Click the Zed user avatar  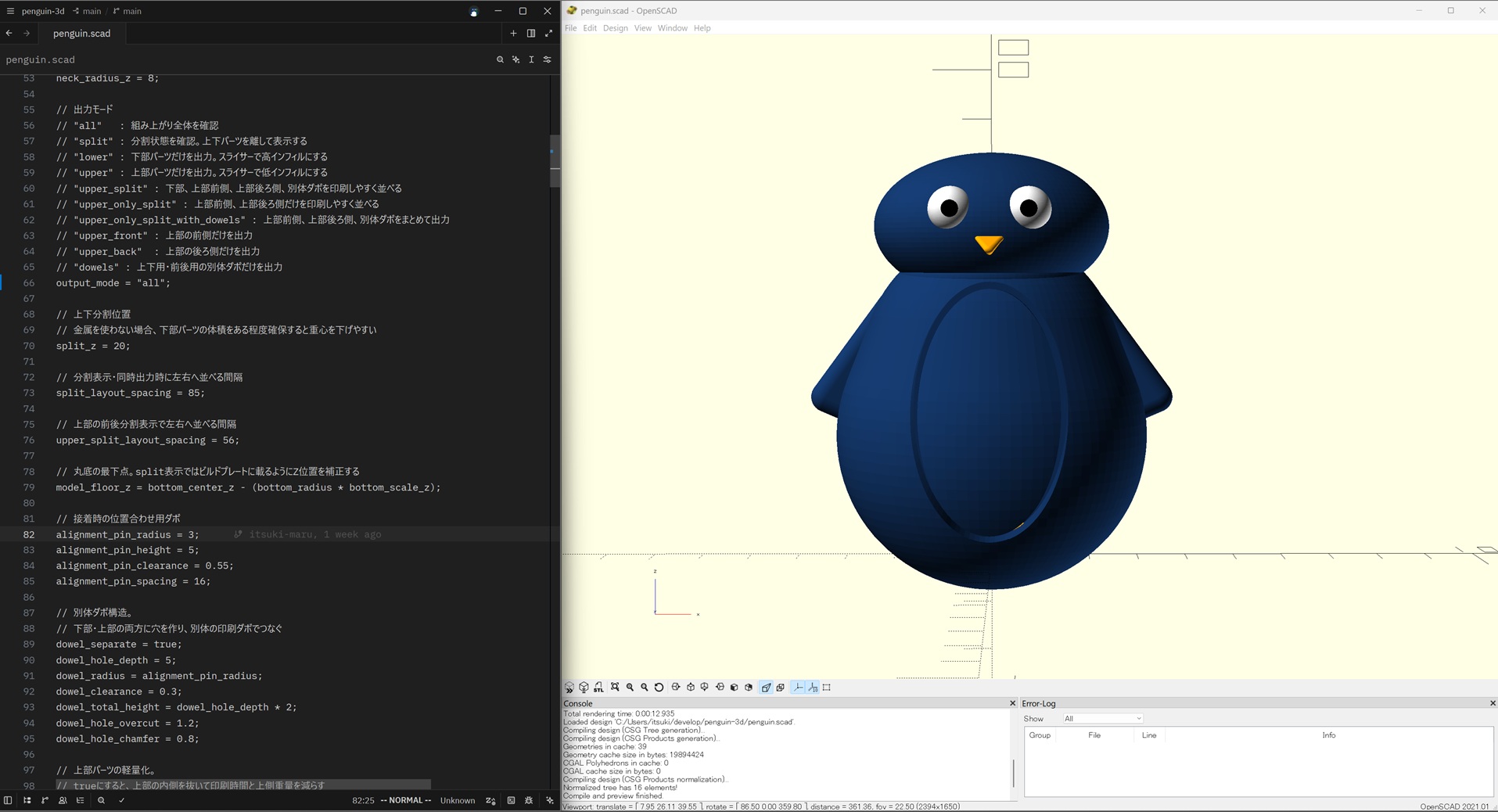[x=473, y=11]
